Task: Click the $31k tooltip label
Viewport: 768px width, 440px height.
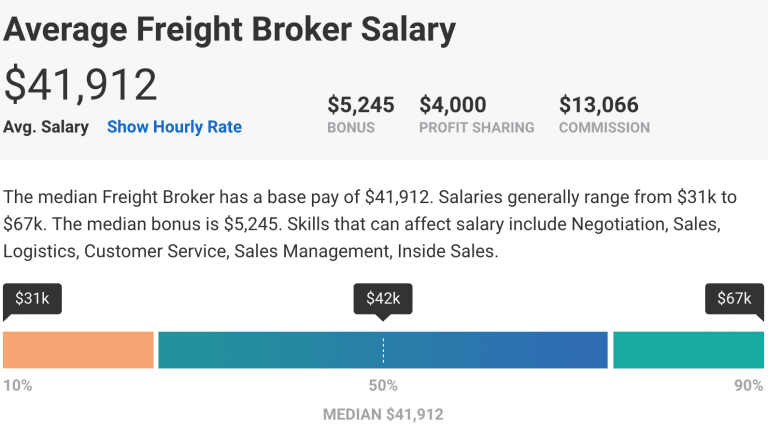Action: point(32,298)
